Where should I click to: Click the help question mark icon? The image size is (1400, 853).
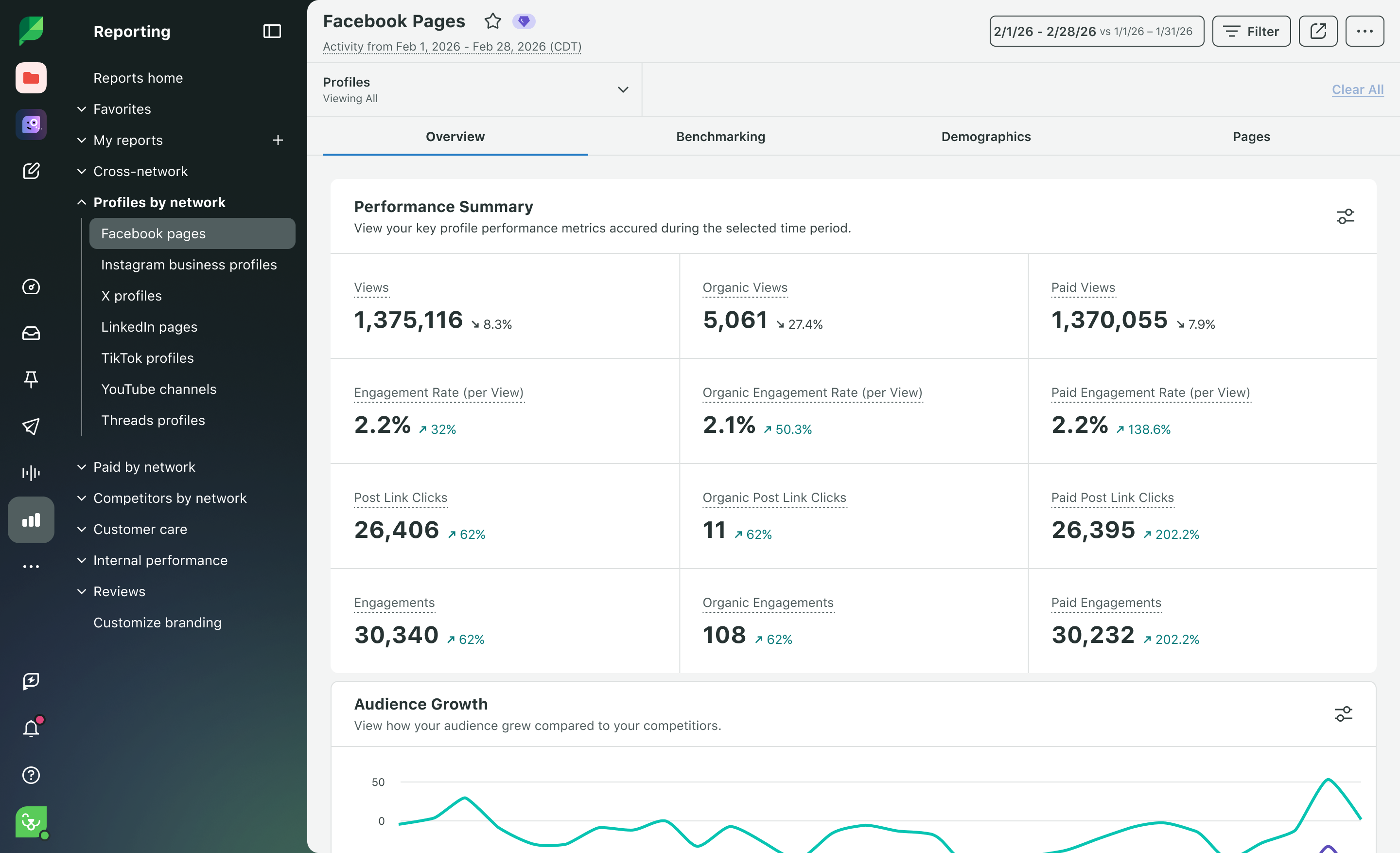coord(31,775)
